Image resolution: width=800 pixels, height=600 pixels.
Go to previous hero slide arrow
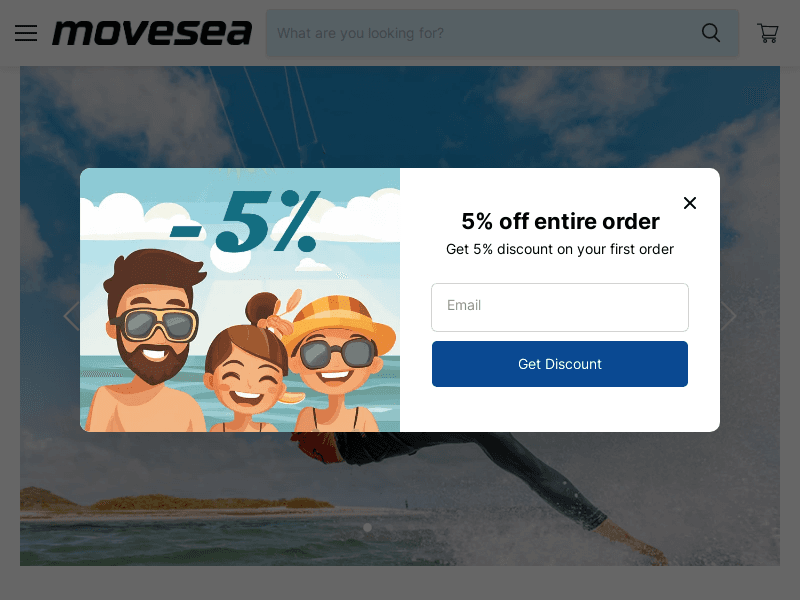[71, 316]
